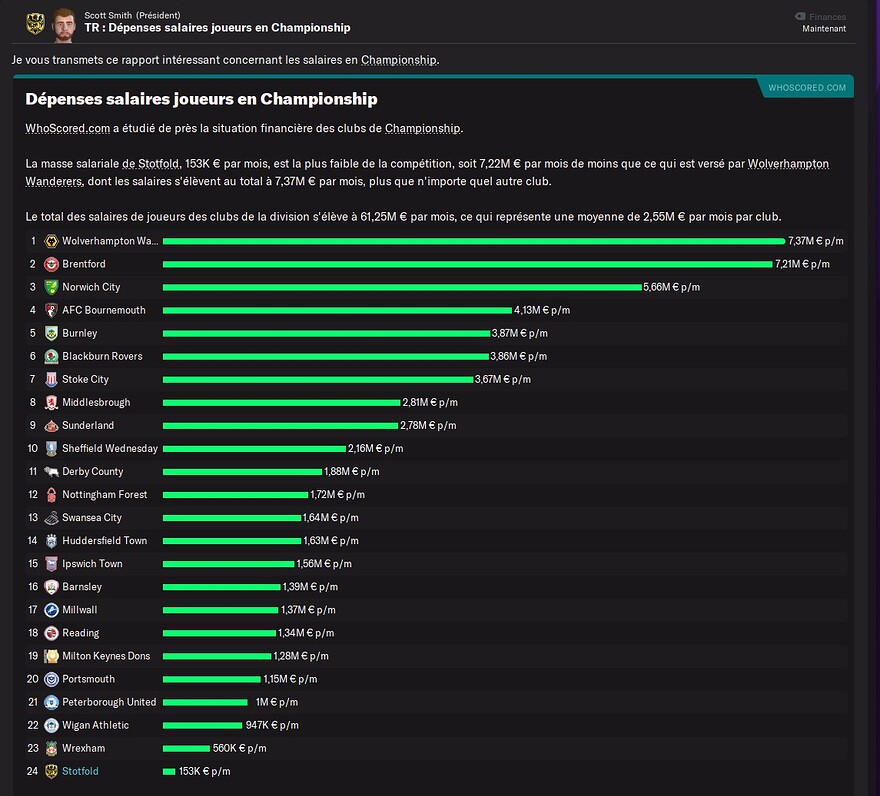Click the Norwich City crest icon
The image size is (880, 796).
click(51, 287)
